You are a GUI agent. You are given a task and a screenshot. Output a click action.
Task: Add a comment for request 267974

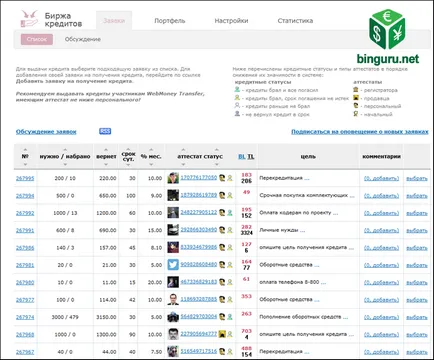(x=381, y=317)
